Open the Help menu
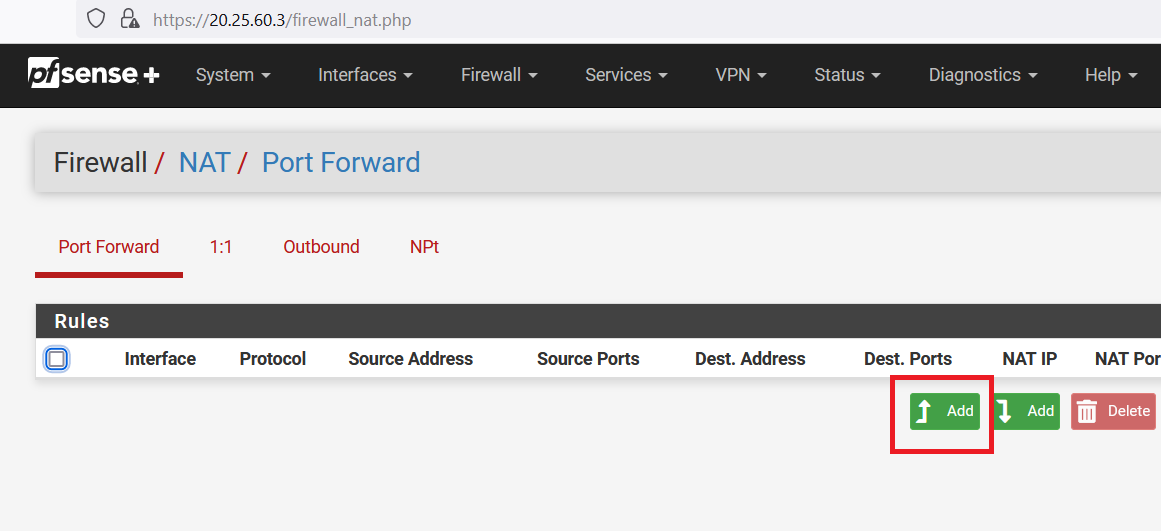1161x531 pixels. pyautogui.click(x=1111, y=75)
